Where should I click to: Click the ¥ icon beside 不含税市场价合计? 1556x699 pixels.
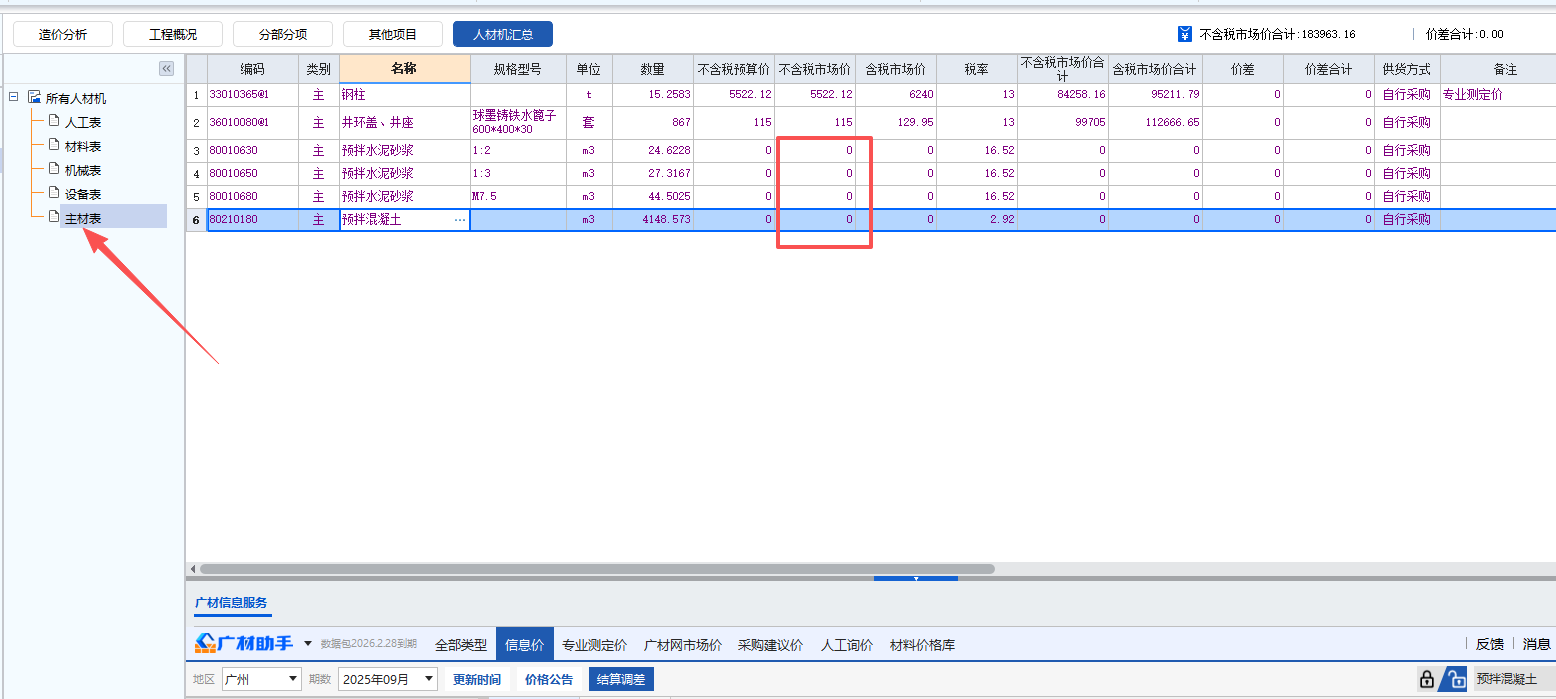coord(1186,32)
